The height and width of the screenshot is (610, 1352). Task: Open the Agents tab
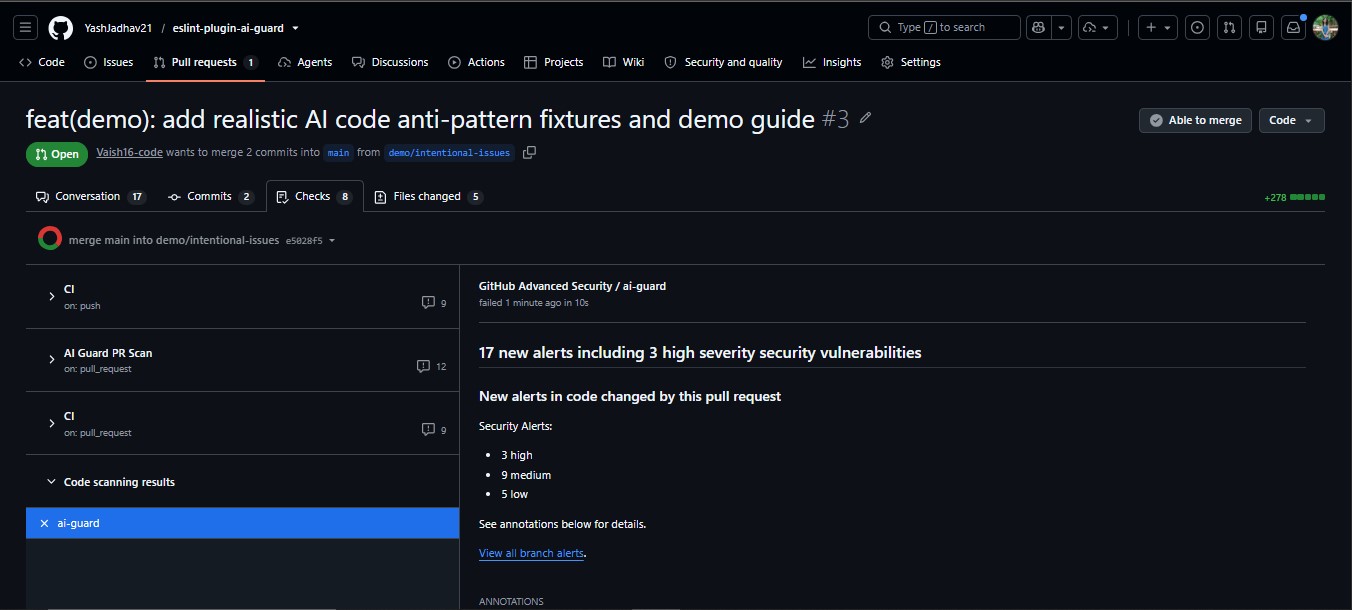(x=305, y=62)
